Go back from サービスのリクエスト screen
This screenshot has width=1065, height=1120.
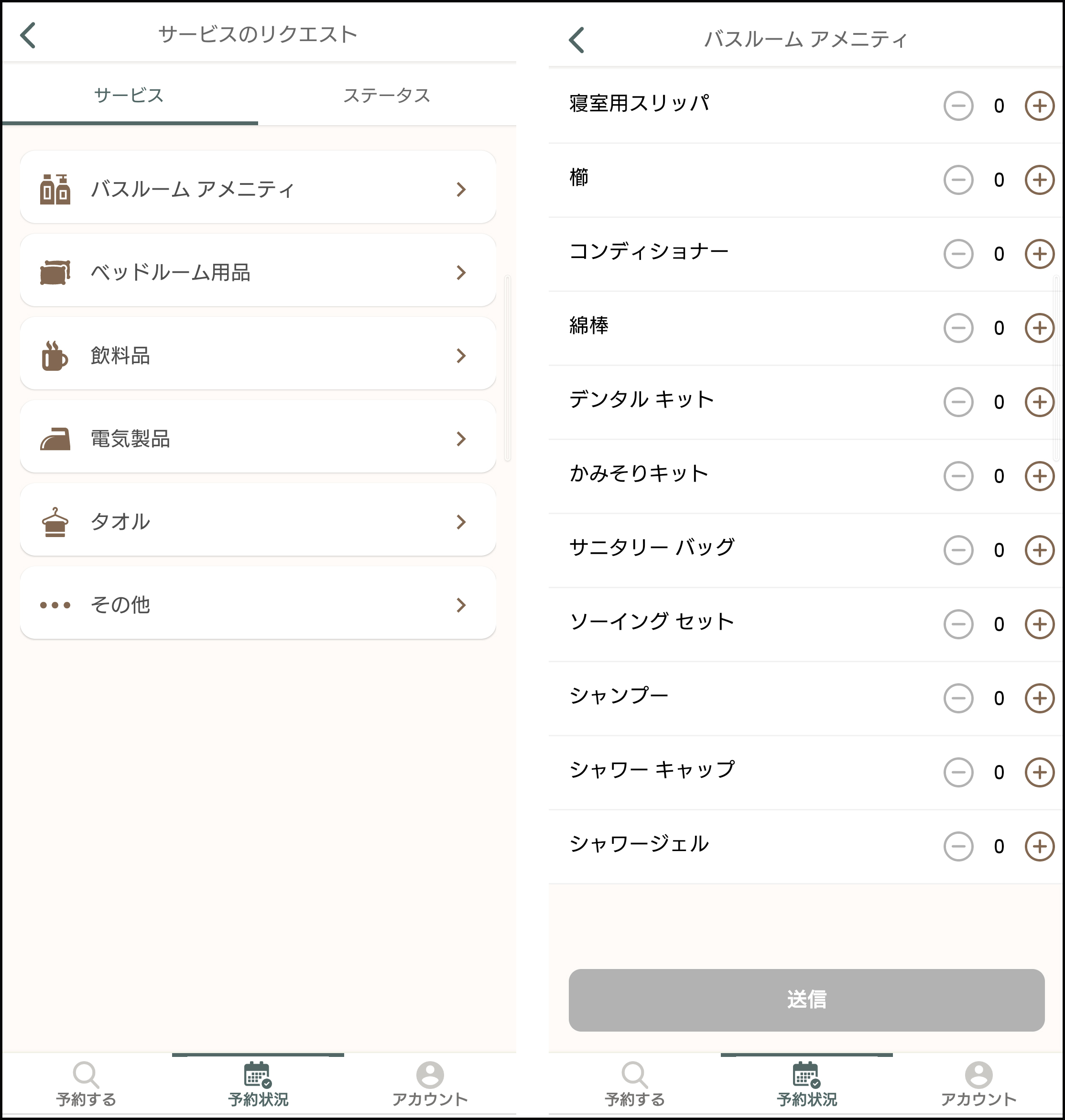[x=28, y=35]
